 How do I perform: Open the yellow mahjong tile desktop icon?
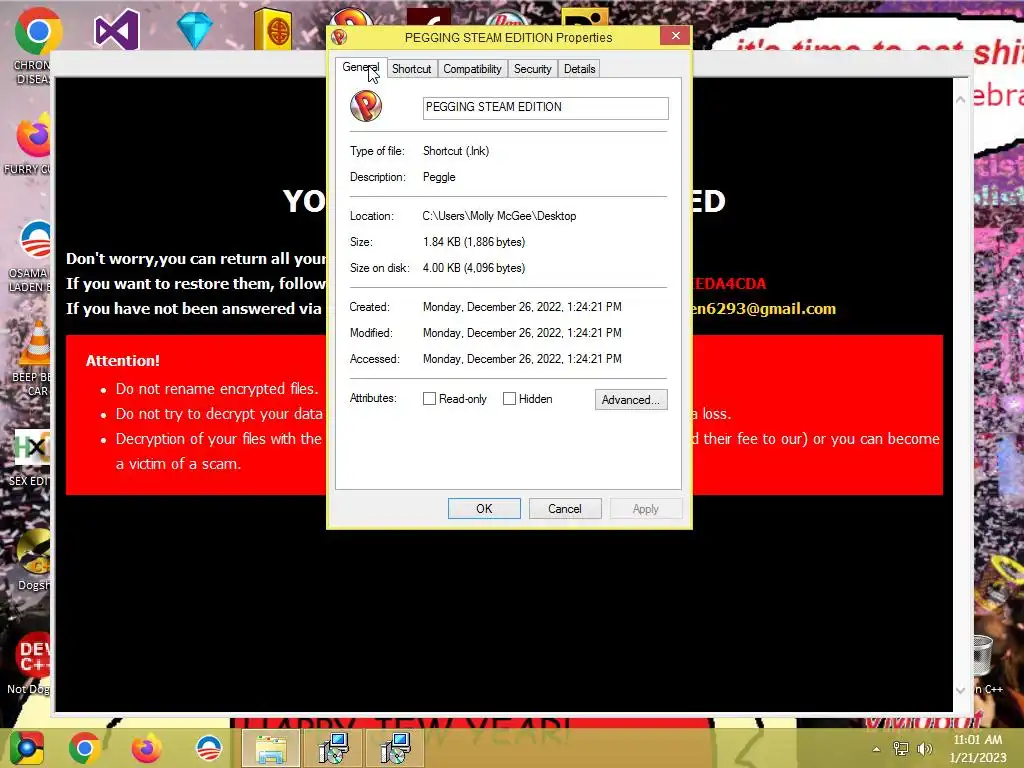coord(273,29)
